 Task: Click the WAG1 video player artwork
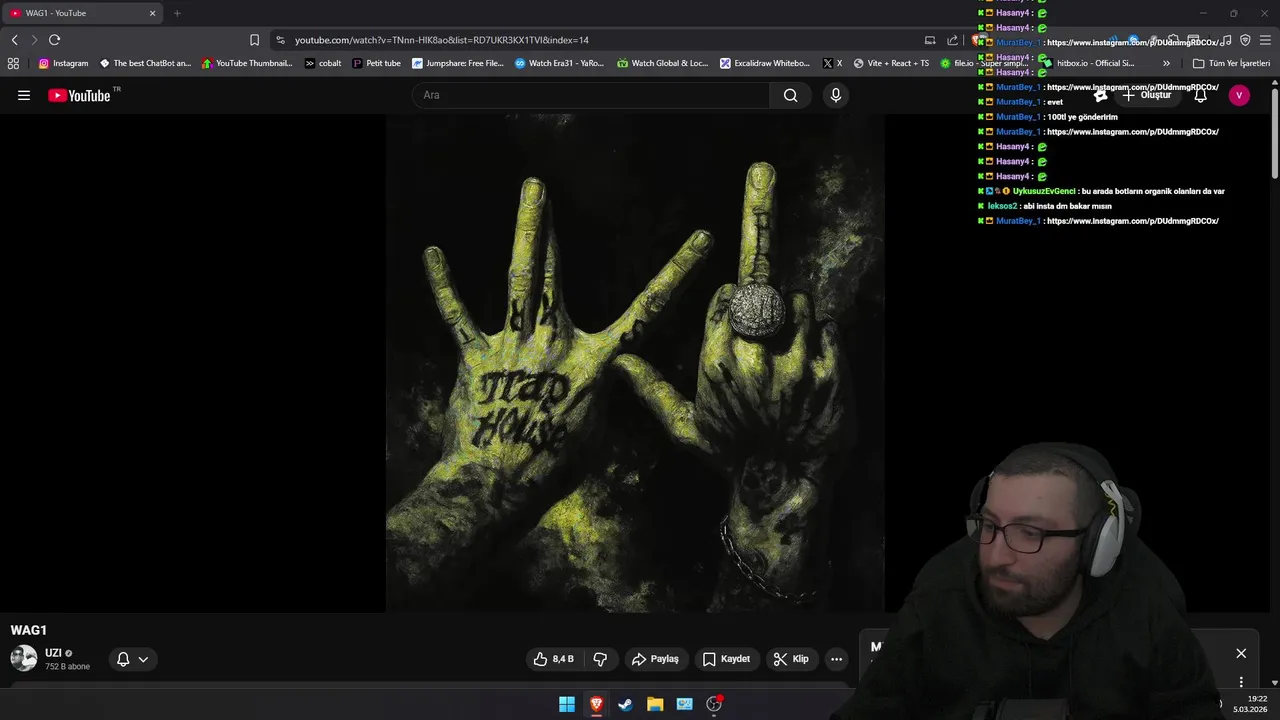pos(635,363)
